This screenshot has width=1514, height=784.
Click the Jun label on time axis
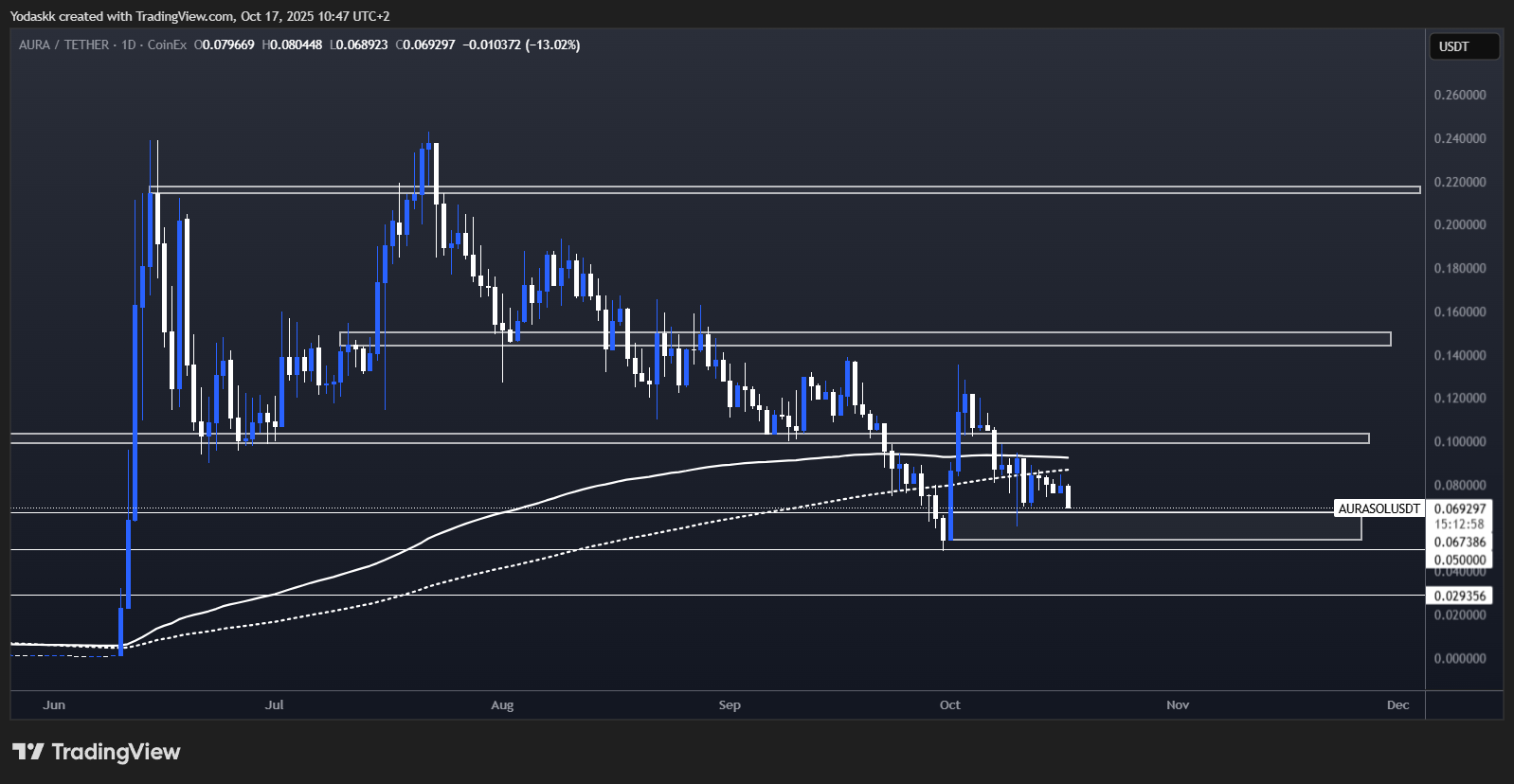[x=54, y=704]
